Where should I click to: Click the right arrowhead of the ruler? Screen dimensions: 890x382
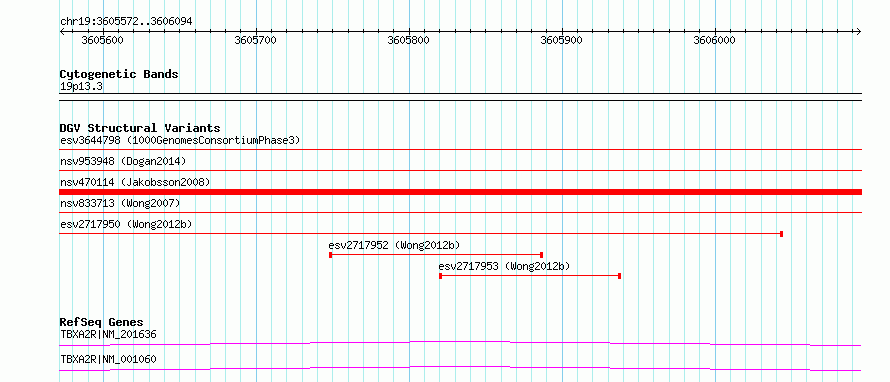pos(859,31)
